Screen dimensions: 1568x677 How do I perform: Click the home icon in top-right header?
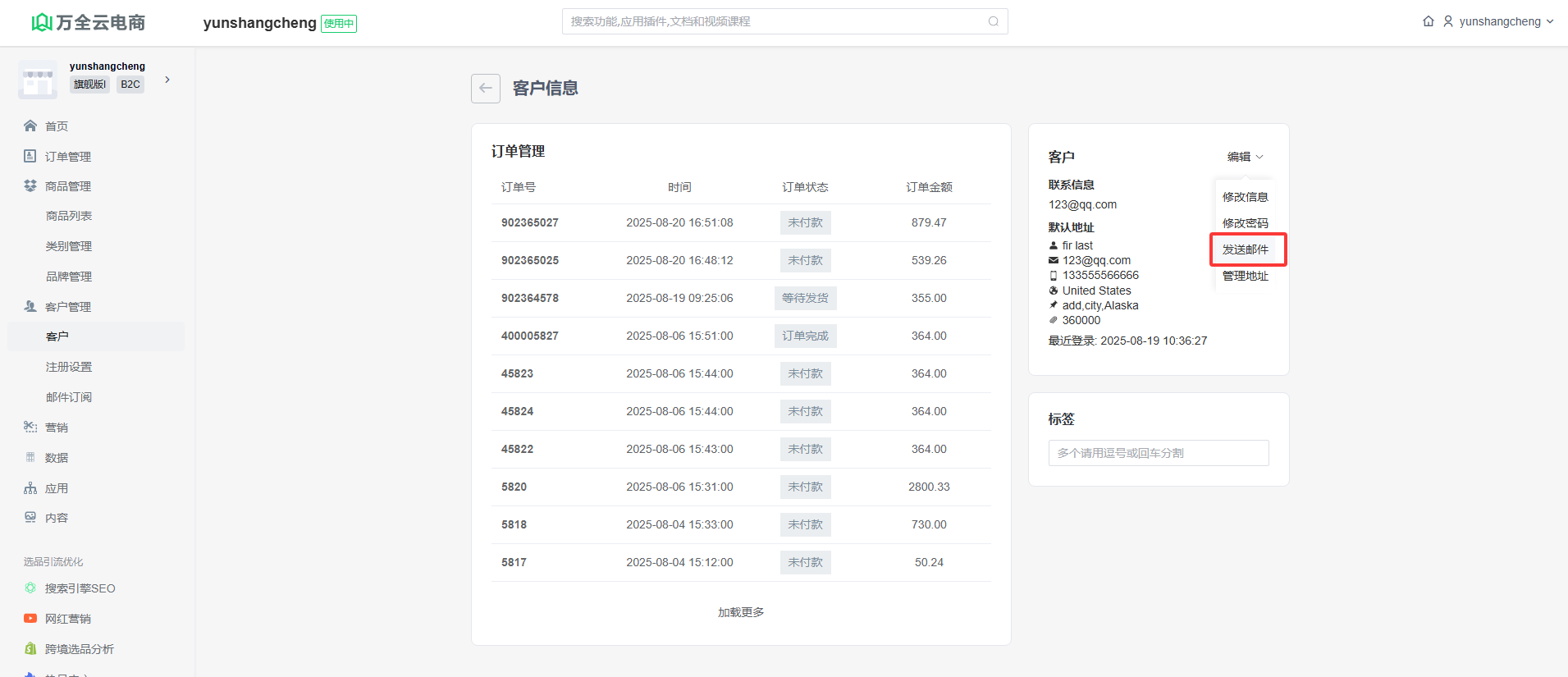tap(1428, 21)
